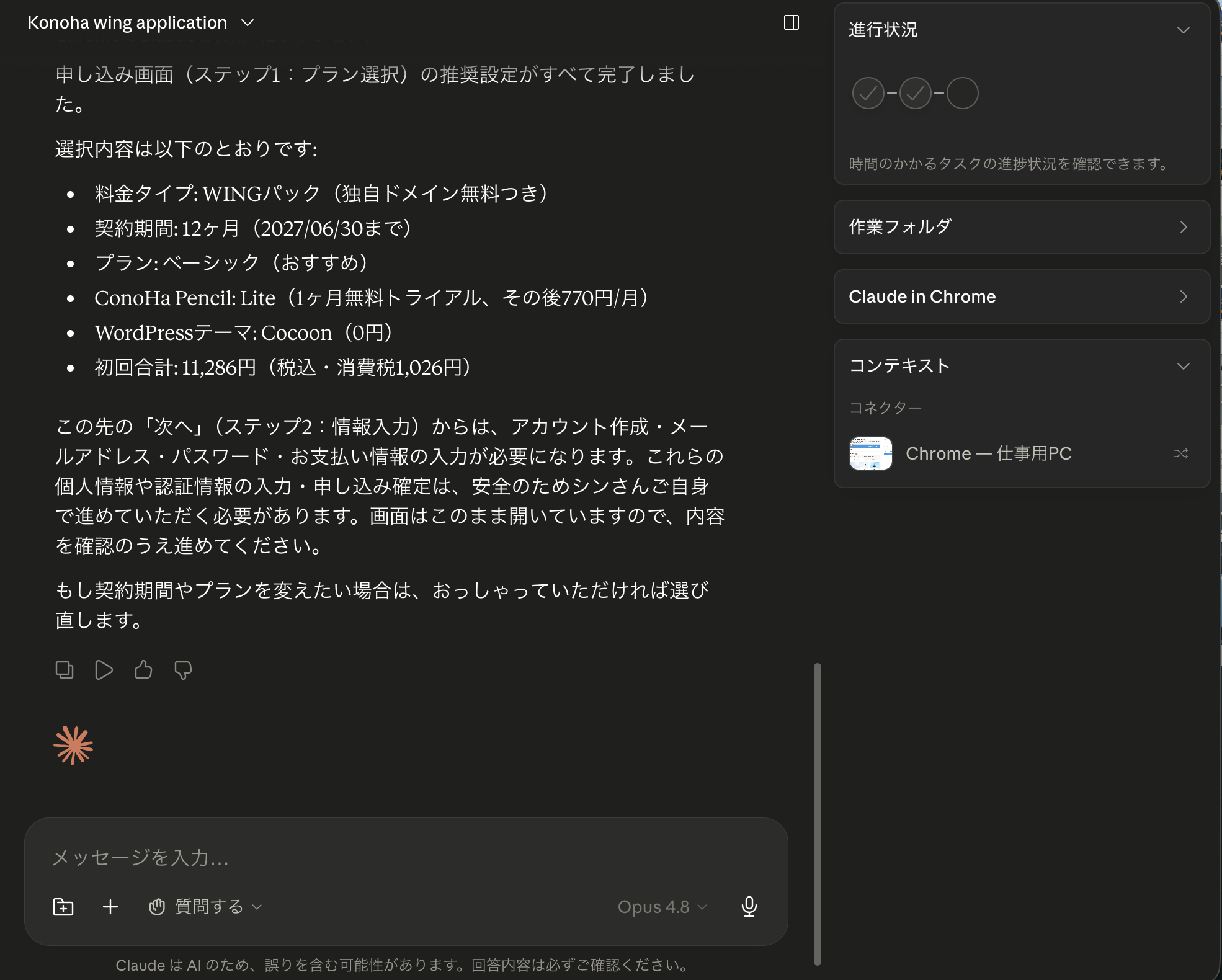Click the text 契約期間: 12ヶ月
Image resolution: width=1222 pixels, height=980 pixels.
tap(167, 228)
